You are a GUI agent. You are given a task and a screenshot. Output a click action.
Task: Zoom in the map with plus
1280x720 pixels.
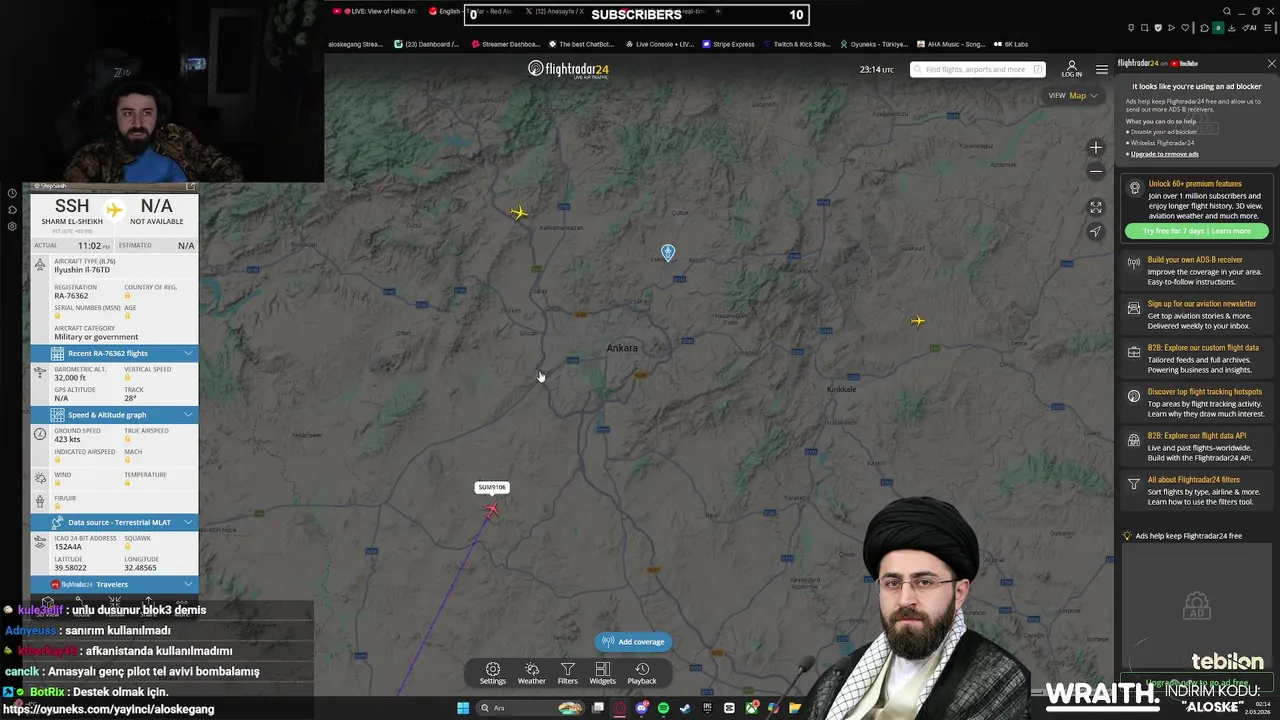tap(1096, 148)
